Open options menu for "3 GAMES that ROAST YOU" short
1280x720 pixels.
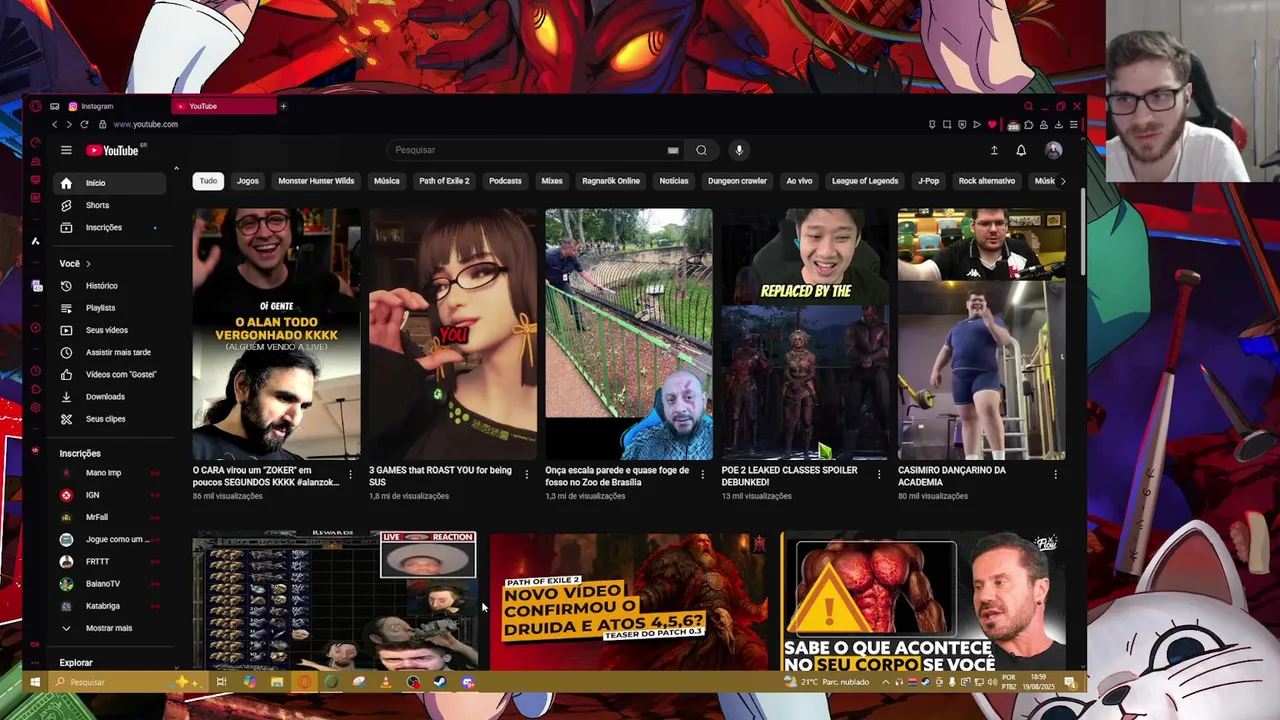(x=527, y=474)
